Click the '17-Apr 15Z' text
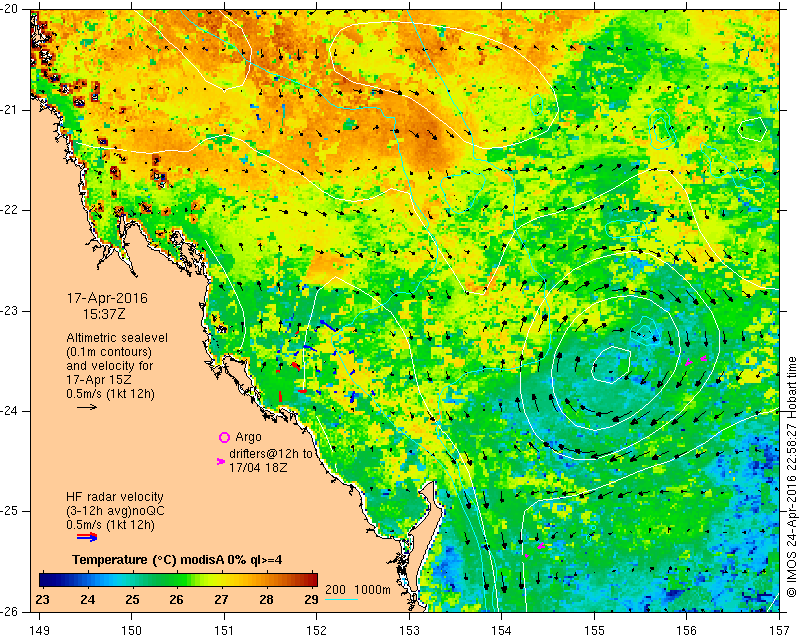This screenshot has width=800, height=640. (x=98, y=380)
